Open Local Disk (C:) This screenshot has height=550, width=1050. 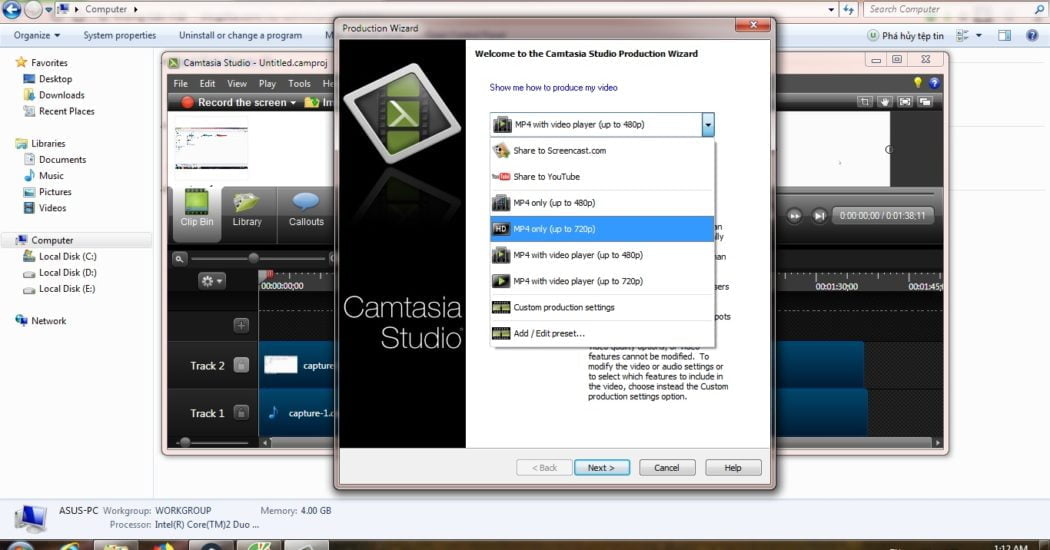pos(68,257)
